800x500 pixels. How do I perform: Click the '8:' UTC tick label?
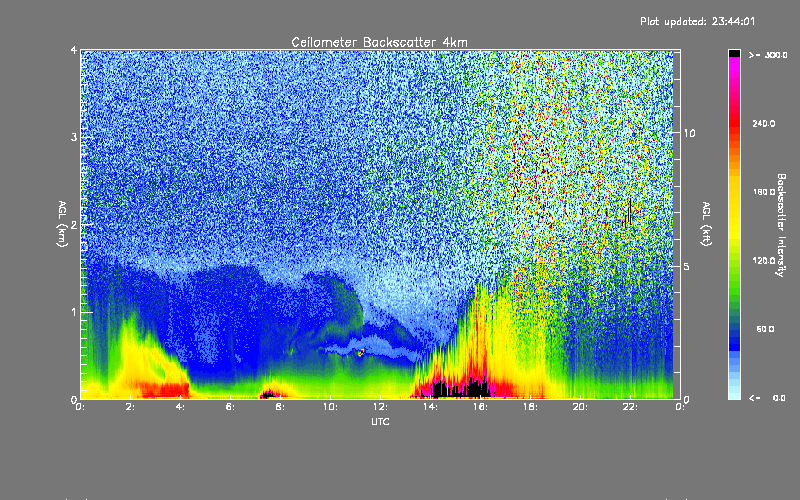(x=281, y=407)
